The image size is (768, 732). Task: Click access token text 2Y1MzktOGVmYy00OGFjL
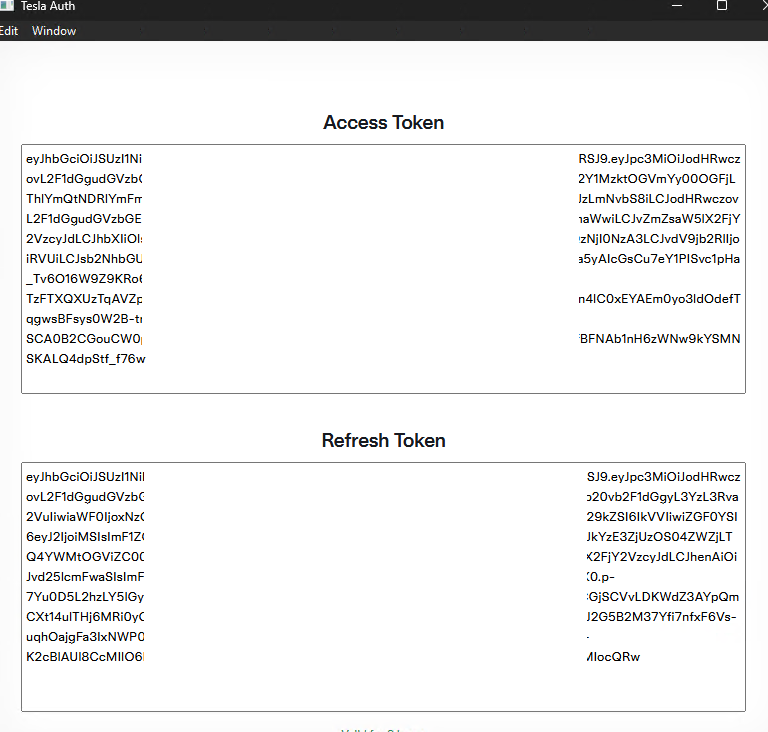(x=657, y=179)
